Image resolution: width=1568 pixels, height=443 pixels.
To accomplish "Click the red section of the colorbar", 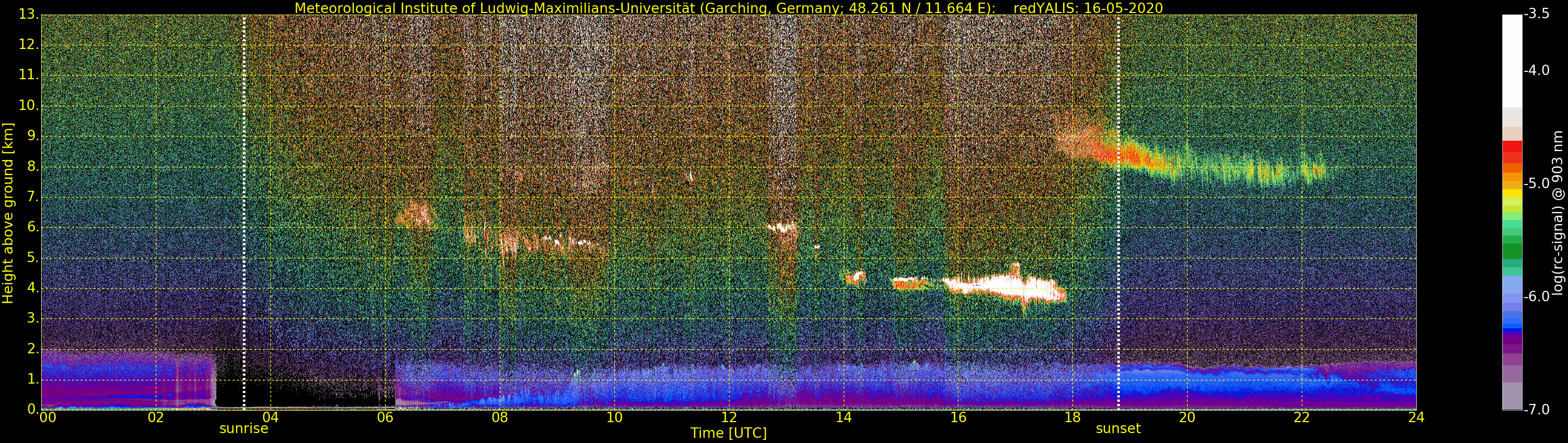I will coord(1512,152).
